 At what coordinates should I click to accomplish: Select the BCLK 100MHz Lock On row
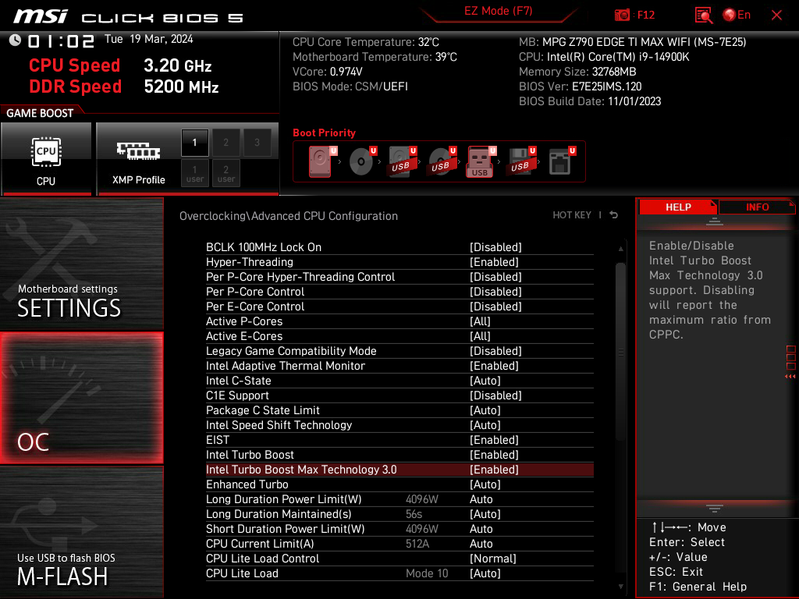pos(400,247)
